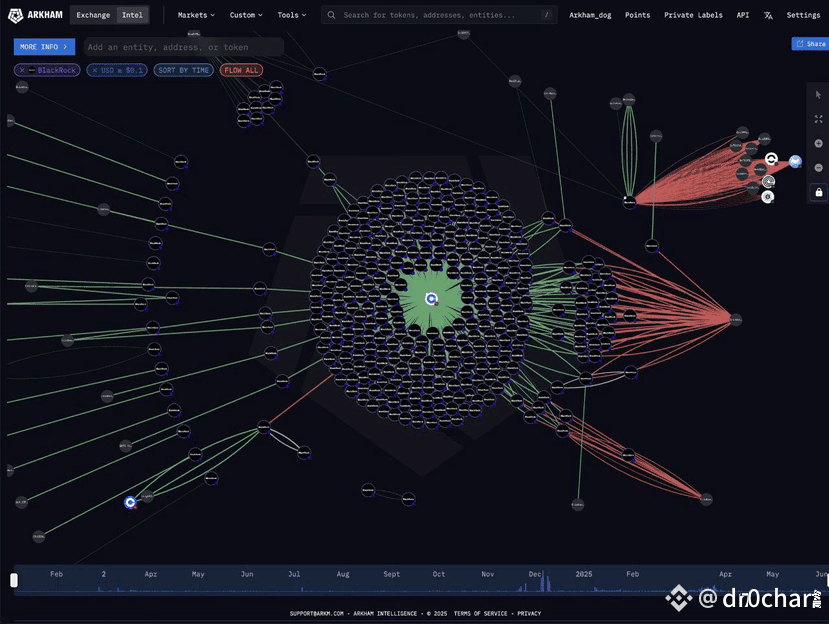Click the MORE INFO button
The image size is (829, 624).
pos(44,47)
